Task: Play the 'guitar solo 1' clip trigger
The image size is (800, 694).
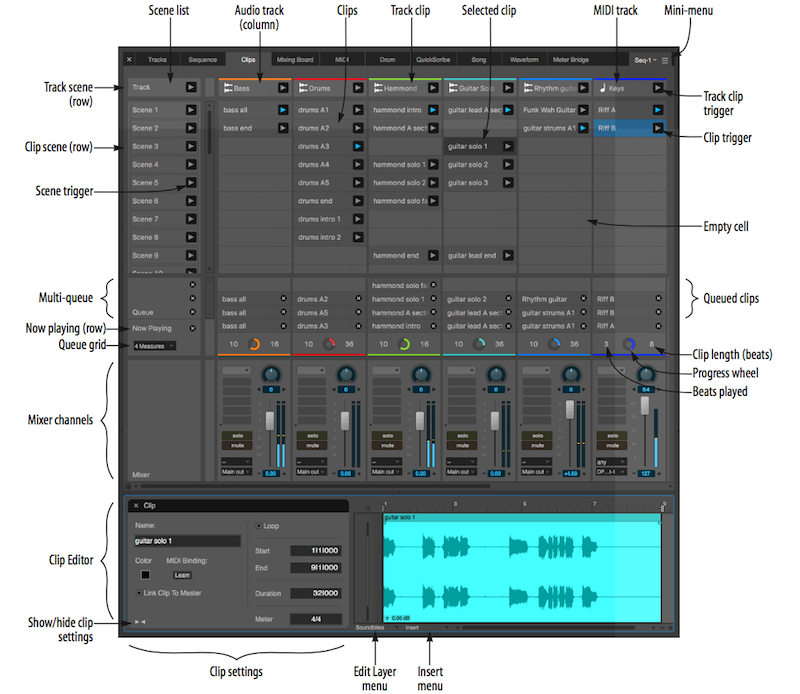Action: [508, 146]
